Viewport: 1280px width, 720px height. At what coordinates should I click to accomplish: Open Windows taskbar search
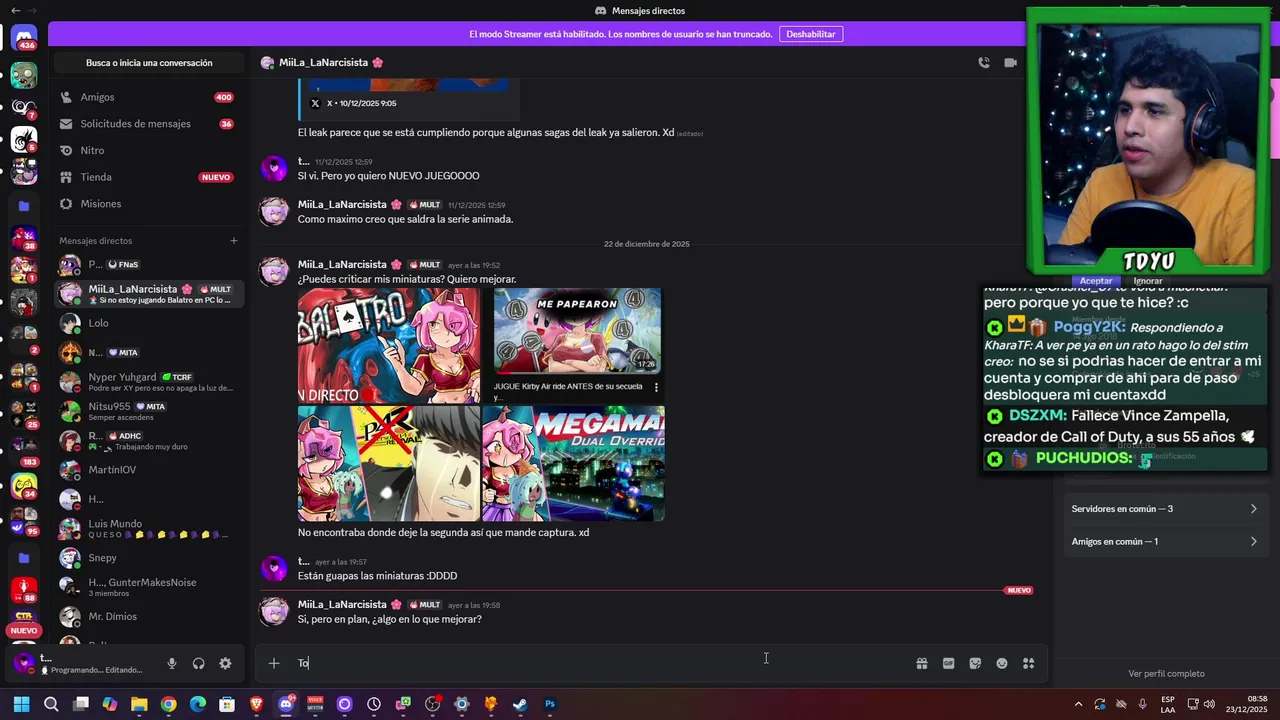51,704
